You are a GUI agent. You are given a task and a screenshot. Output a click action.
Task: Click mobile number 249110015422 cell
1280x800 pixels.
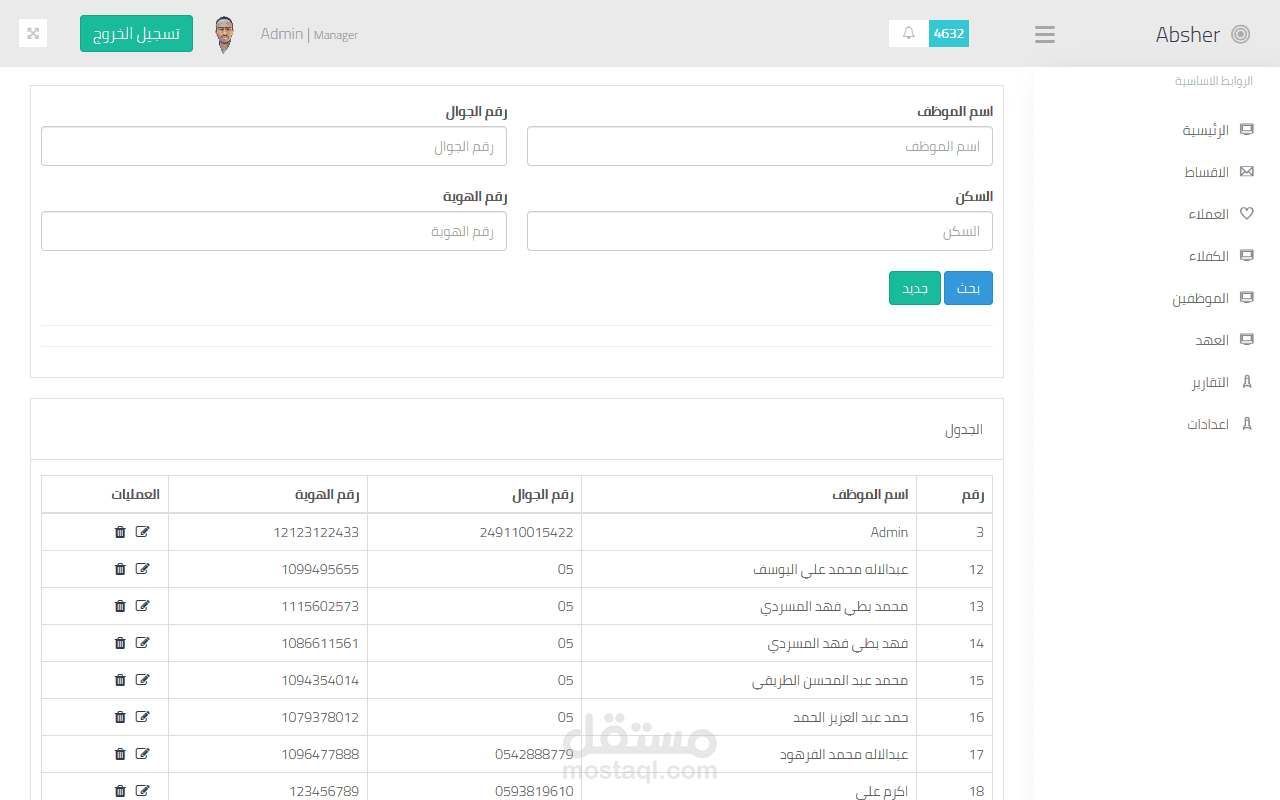tap(474, 532)
